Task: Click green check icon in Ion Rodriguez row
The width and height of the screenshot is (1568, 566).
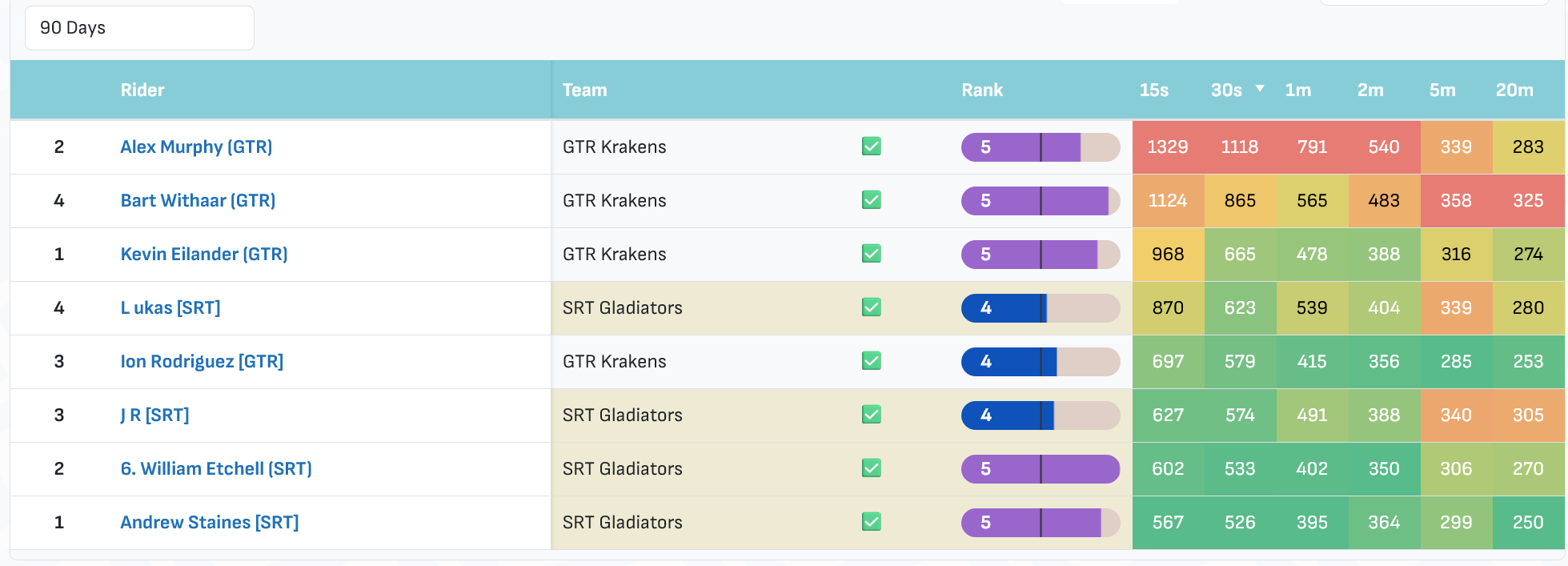Action: pyautogui.click(x=872, y=361)
